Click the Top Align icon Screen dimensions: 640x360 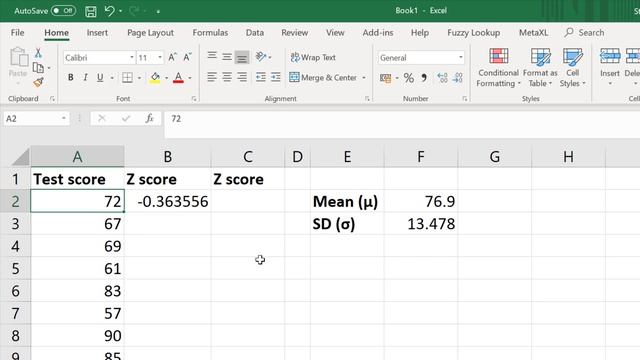(212, 56)
